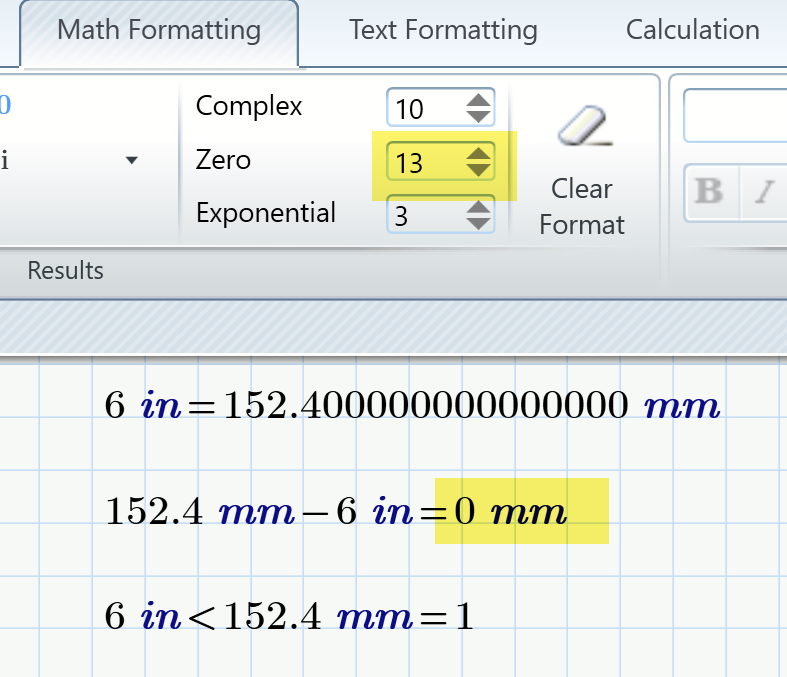The height and width of the screenshot is (677, 787).
Task: Select the Math Formatting tab
Action: pos(159,30)
